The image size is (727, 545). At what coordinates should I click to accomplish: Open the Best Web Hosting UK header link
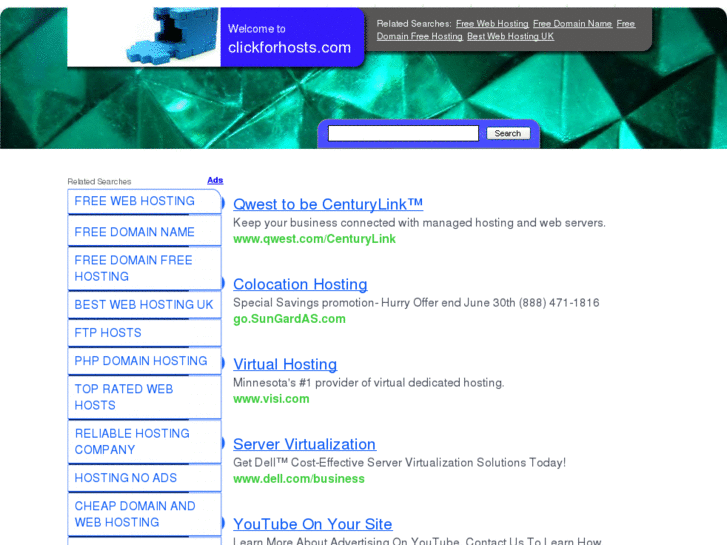[510, 36]
